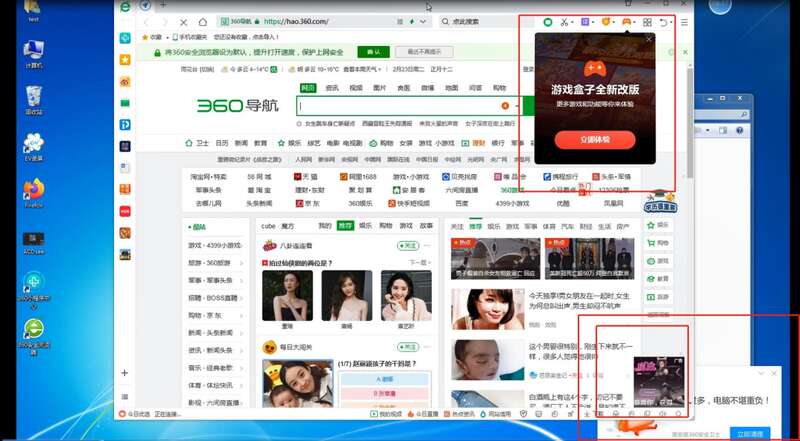Open the 回收站 recycle bin desktop icon
800x441 pixels.
[x=34, y=100]
